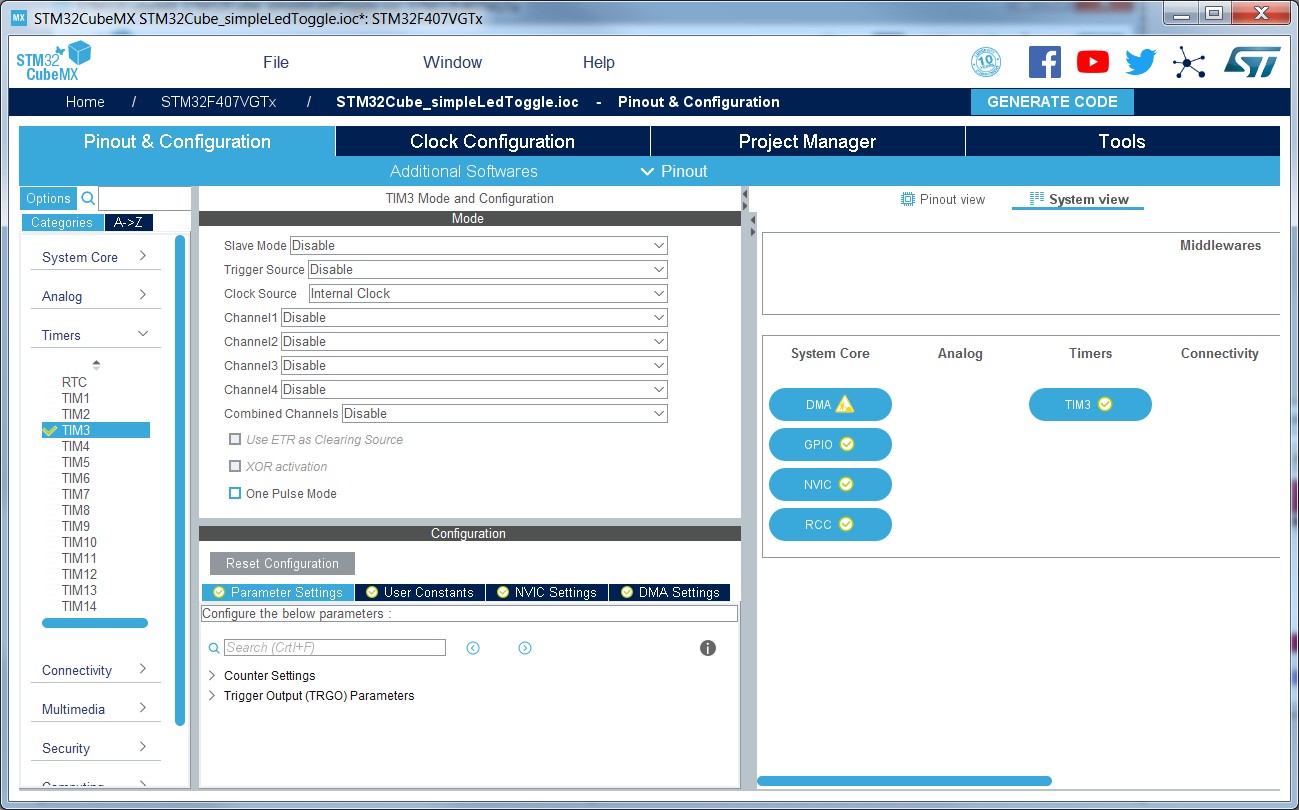Open the Trigger Source dropdown
1299x810 pixels.
(x=487, y=269)
